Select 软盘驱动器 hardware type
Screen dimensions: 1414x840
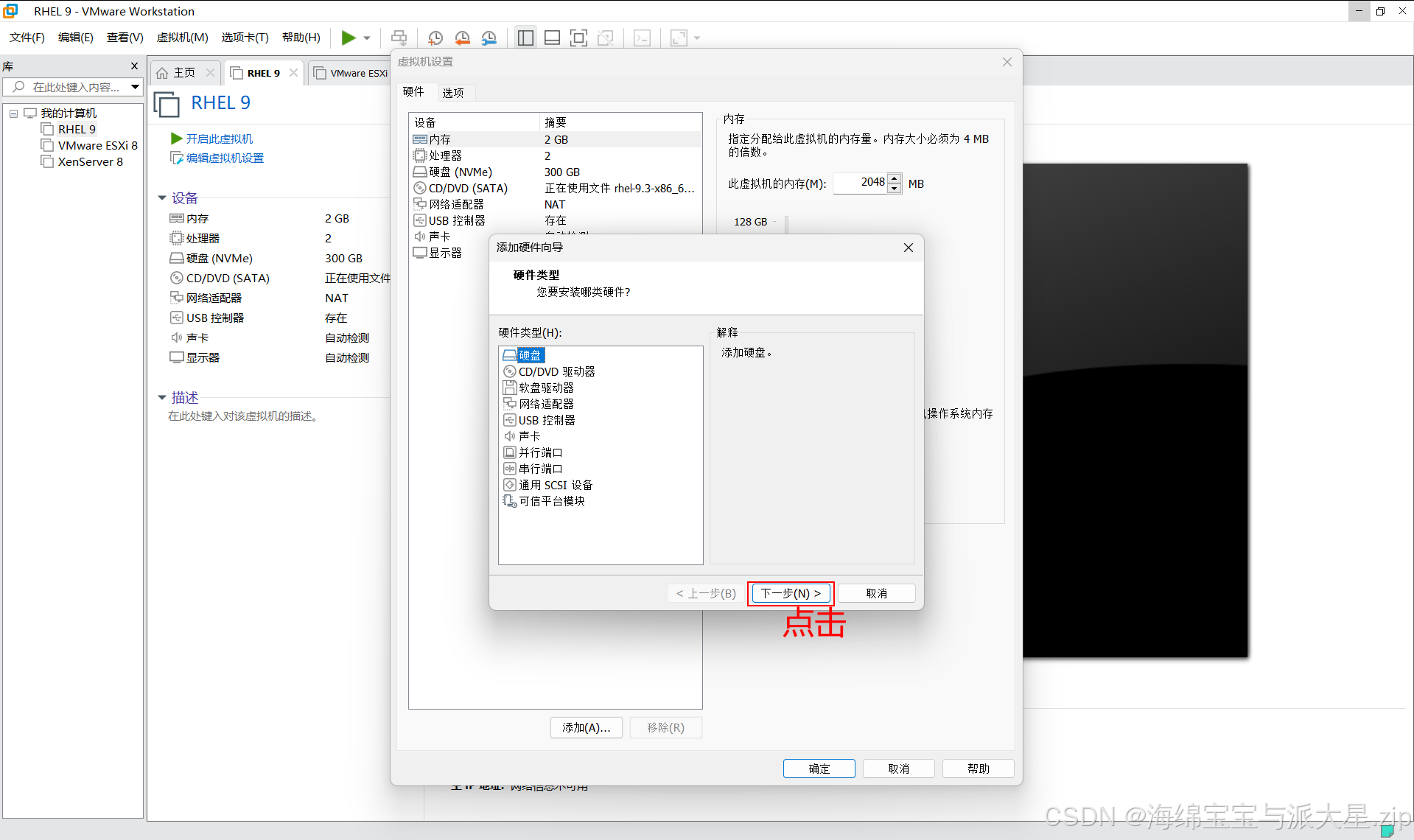pyautogui.click(x=539, y=388)
